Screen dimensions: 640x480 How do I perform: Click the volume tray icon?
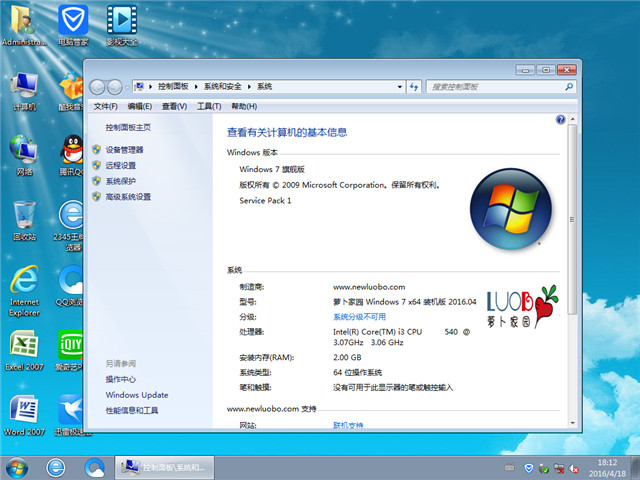tap(574, 469)
